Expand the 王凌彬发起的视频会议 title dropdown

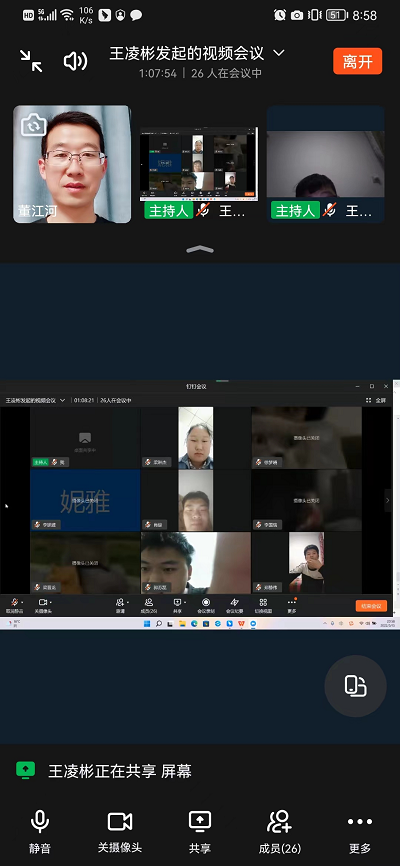click(279, 53)
